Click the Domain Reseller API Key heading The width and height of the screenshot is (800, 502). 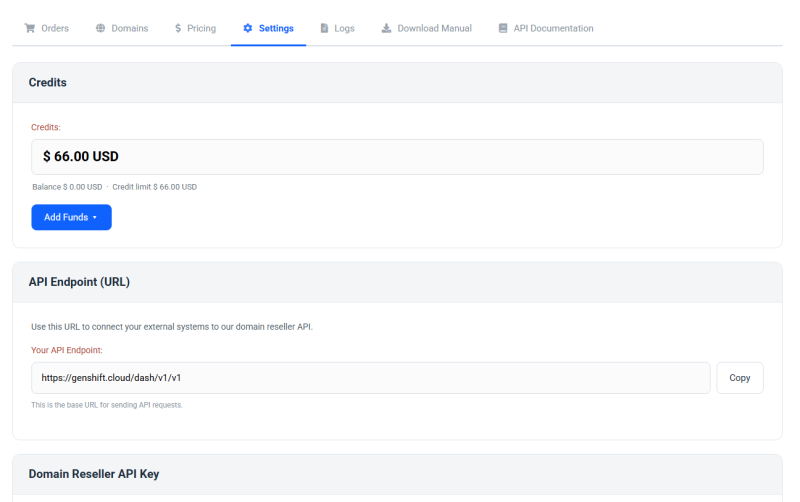pyautogui.click(x=94, y=474)
